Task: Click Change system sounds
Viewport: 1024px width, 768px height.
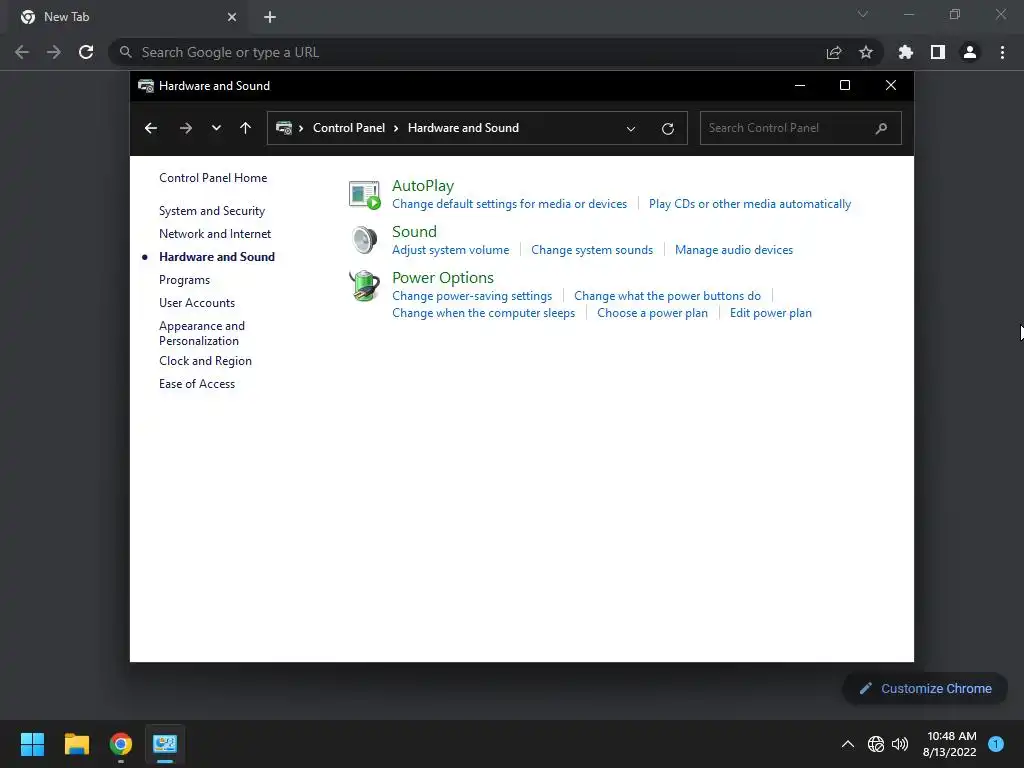Action: pyautogui.click(x=592, y=250)
